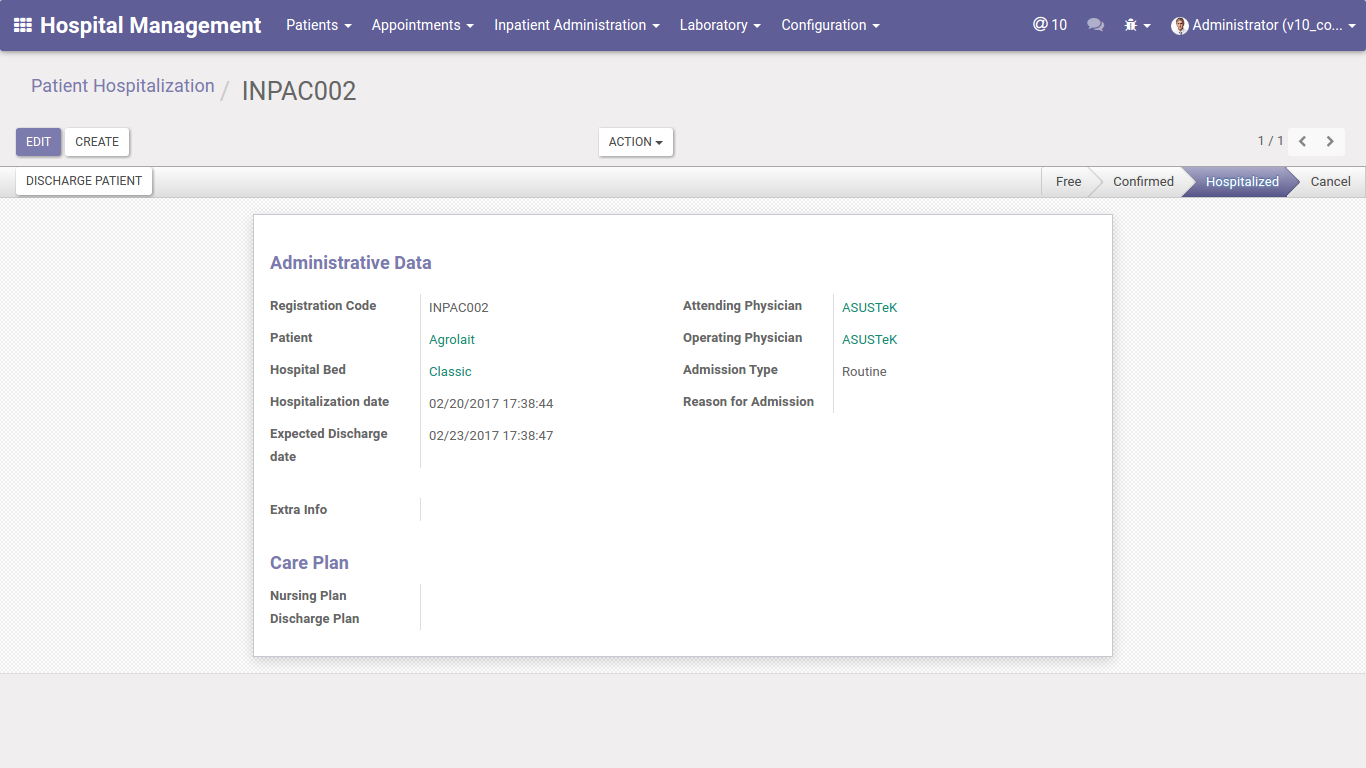Expand the Patients menu
The image size is (1366, 768).
[319, 25]
